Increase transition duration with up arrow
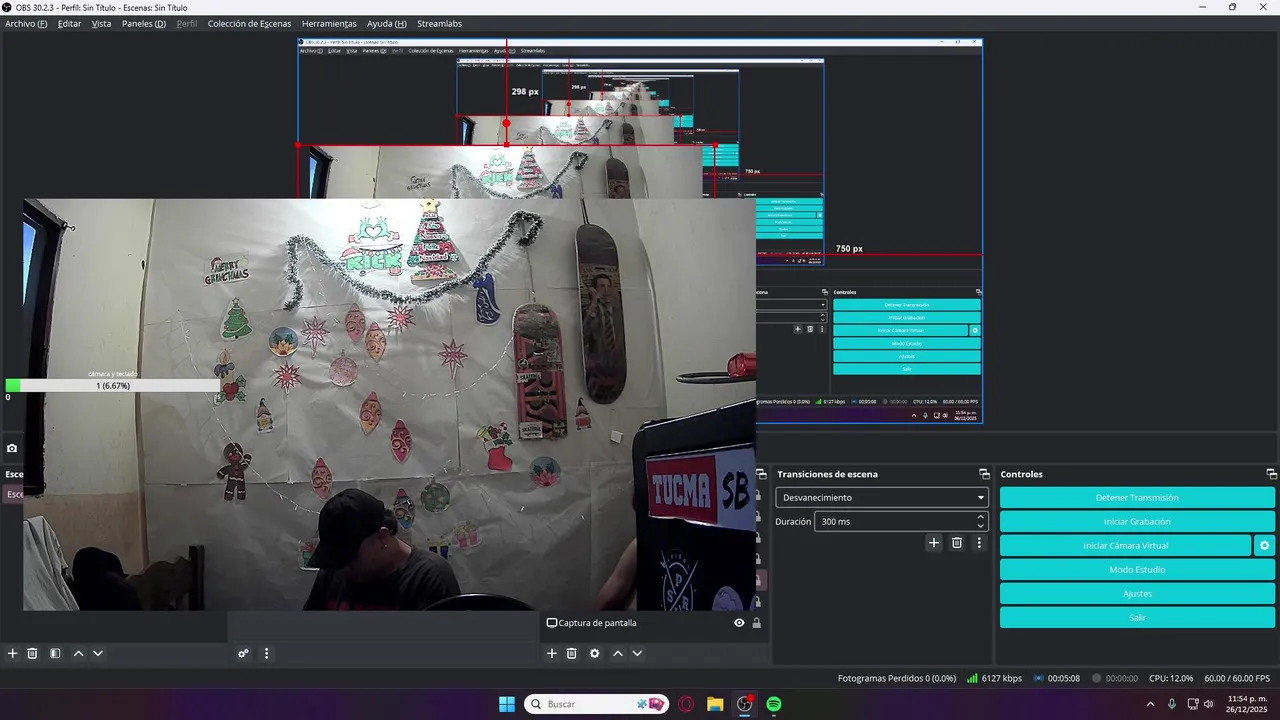This screenshot has height=720, width=1280. [981, 517]
